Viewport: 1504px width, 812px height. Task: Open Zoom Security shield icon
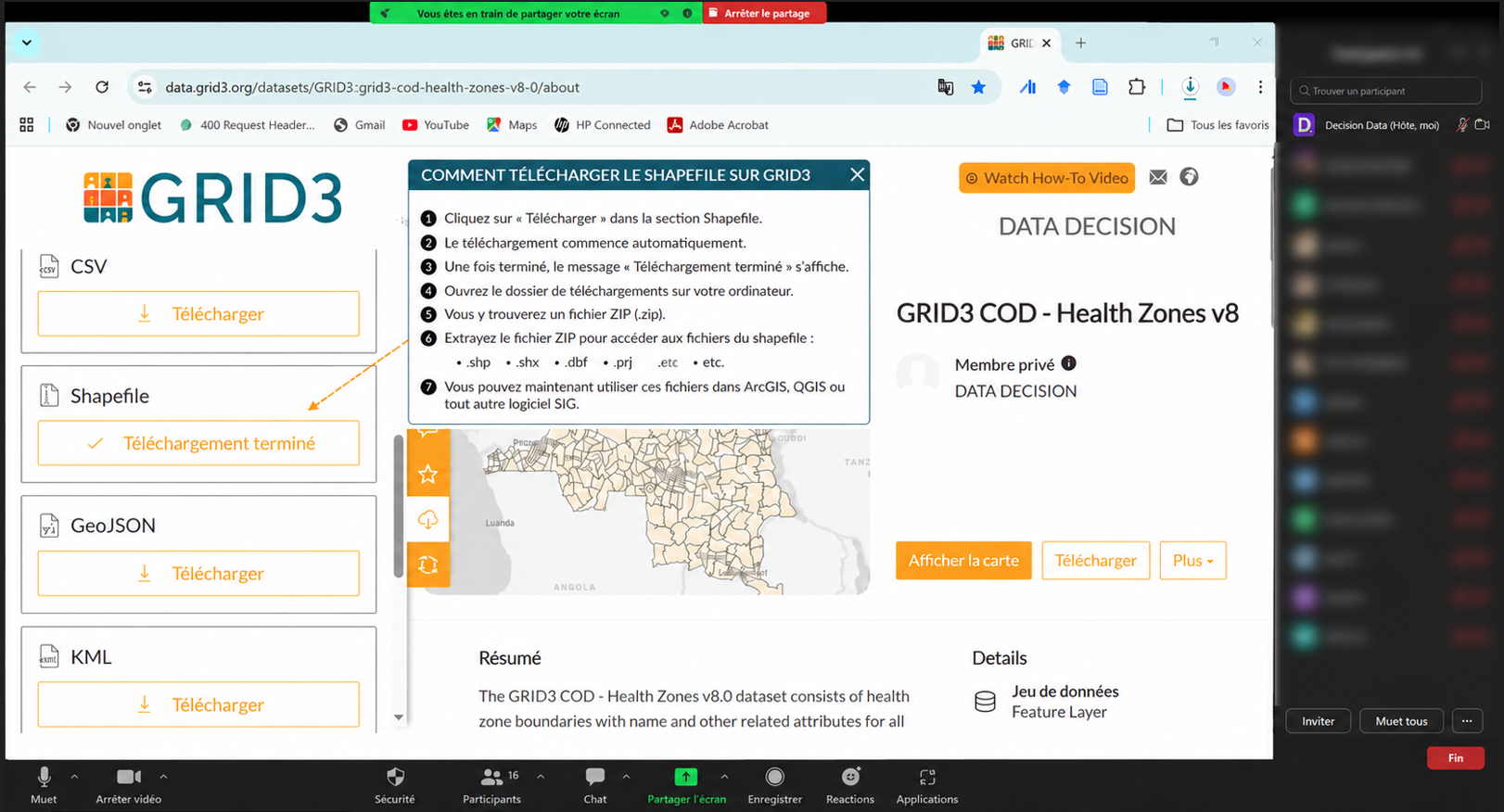[x=395, y=777]
